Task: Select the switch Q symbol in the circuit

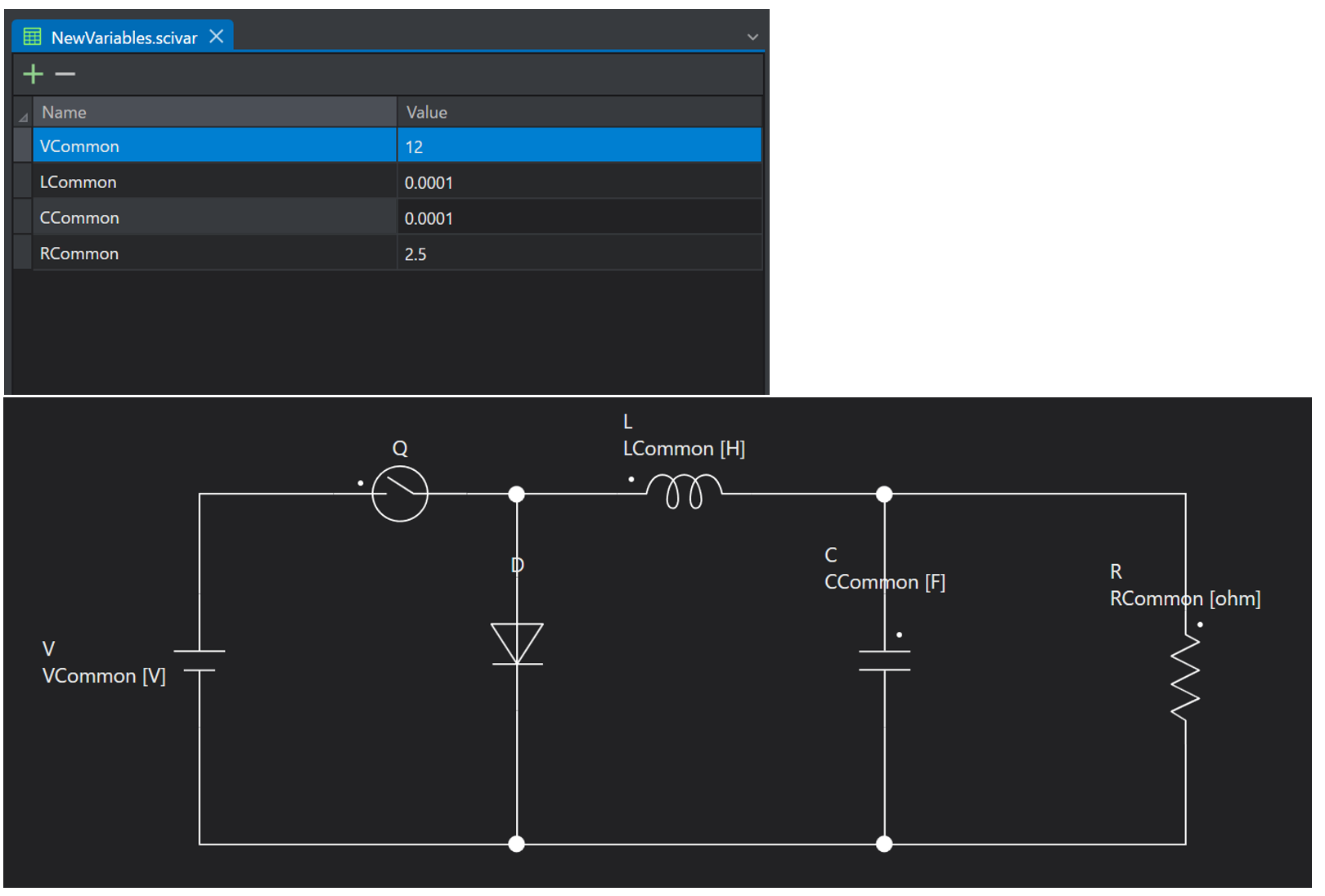Action: (x=400, y=494)
